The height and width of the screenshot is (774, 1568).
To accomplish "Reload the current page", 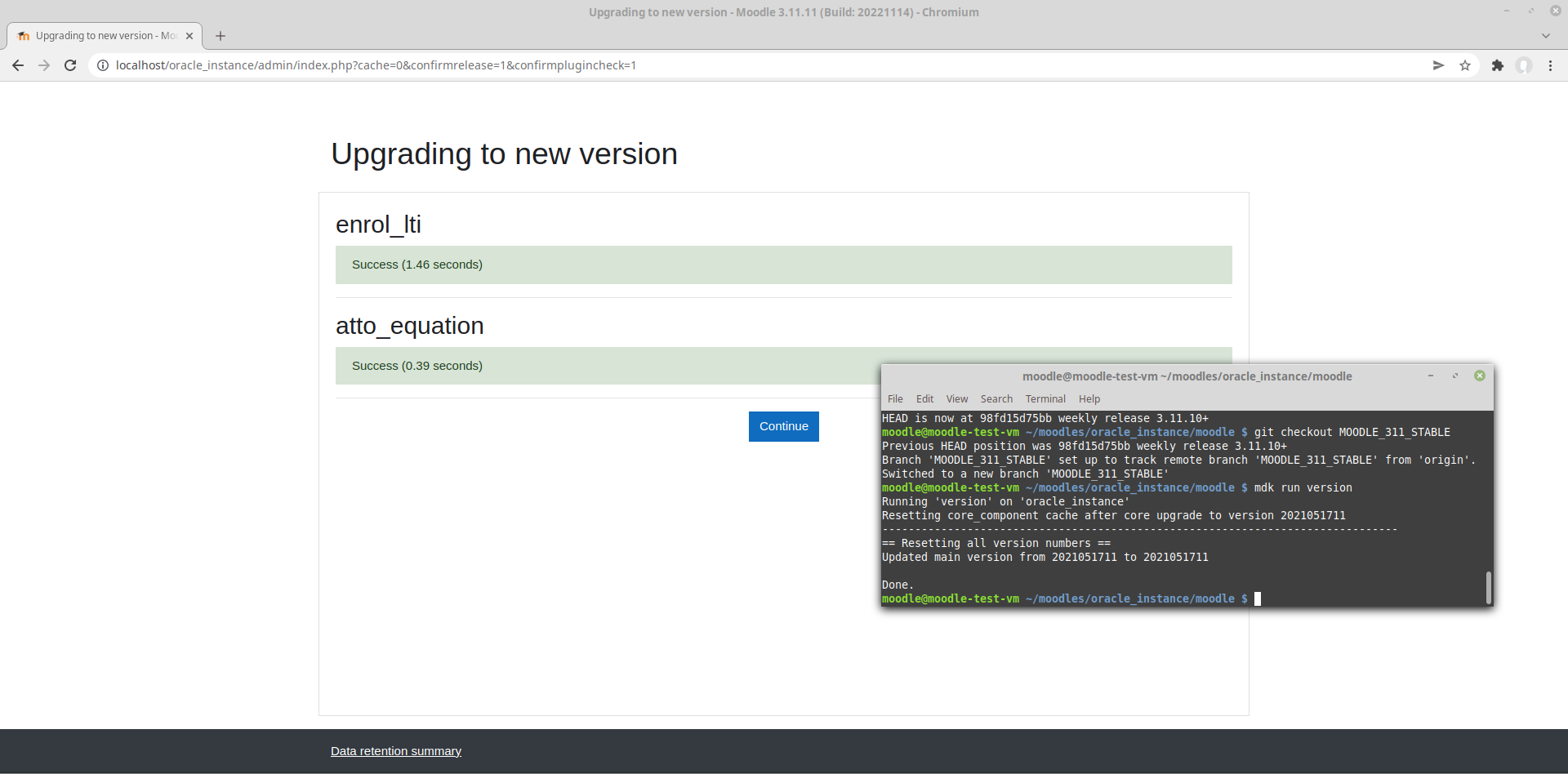I will pyautogui.click(x=70, y=65).
